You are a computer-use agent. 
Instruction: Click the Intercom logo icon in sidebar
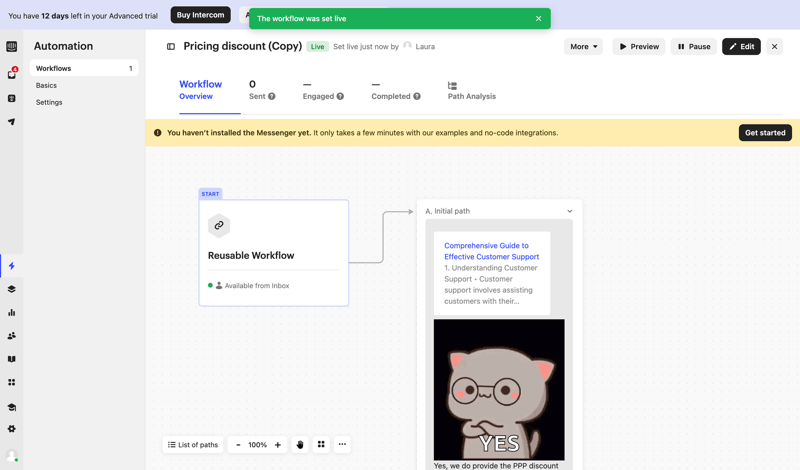tap(12, 46)
